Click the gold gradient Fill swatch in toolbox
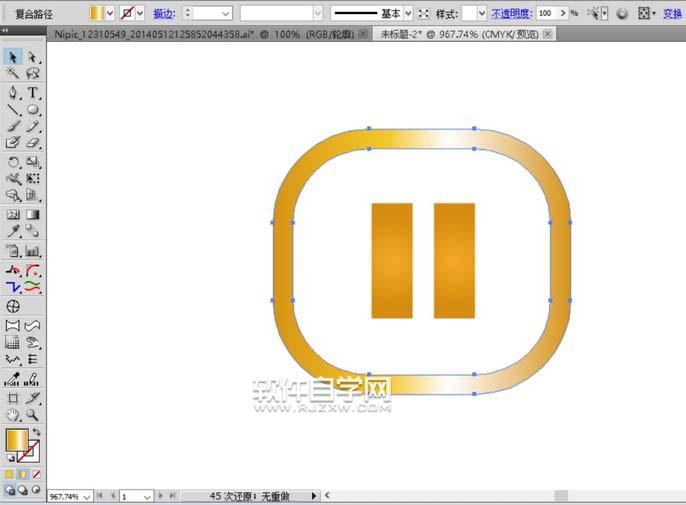This screenshot has width=686, height=505. tap(17, 441)
